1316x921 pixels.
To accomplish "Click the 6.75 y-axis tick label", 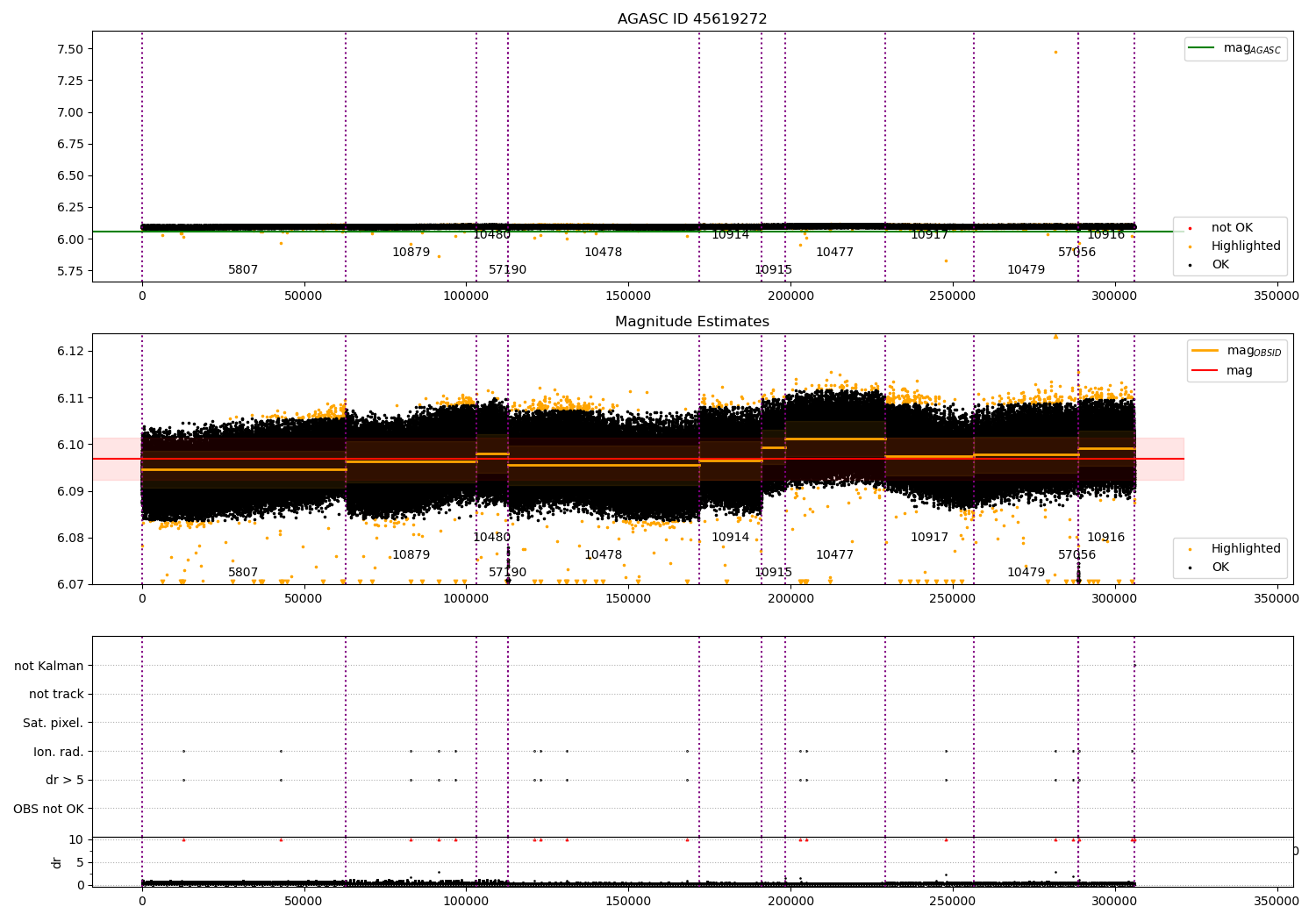I will pyautogui.click(x=68, y=144).
